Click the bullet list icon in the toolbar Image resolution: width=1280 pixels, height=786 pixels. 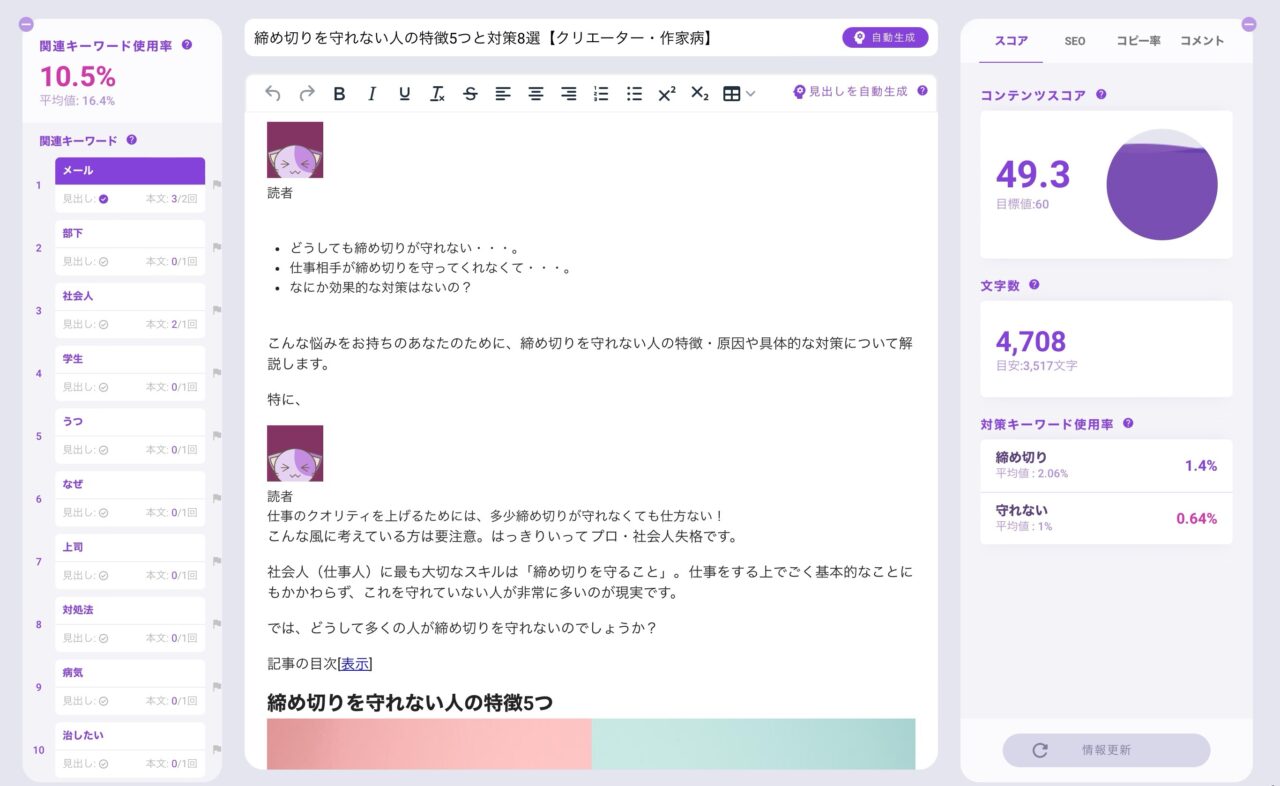tap(633, 93)
